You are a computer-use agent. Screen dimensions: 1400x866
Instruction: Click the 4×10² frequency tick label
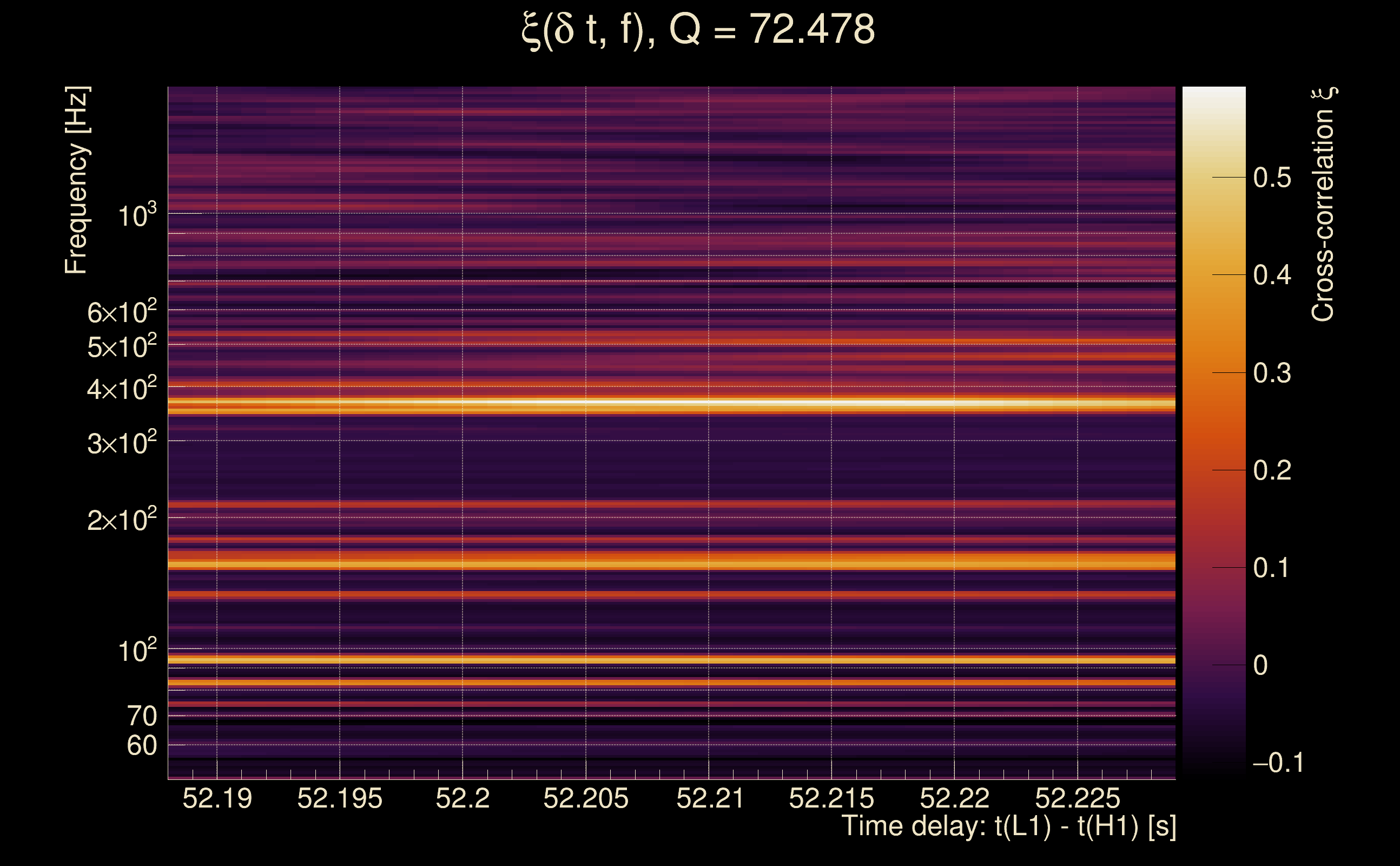pyautogui.click(x=121, y=390)
